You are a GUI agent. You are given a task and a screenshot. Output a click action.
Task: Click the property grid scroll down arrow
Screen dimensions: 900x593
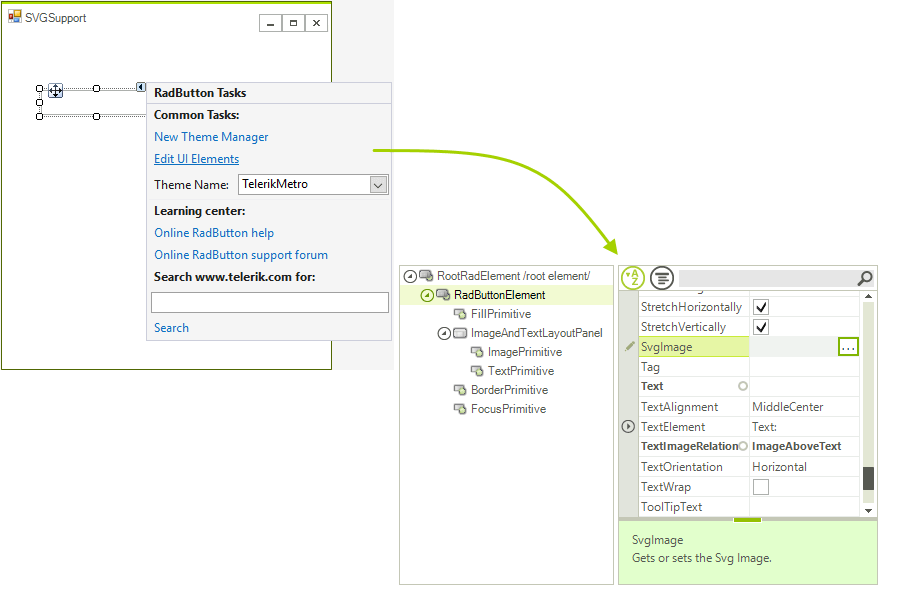coord(868,510)
